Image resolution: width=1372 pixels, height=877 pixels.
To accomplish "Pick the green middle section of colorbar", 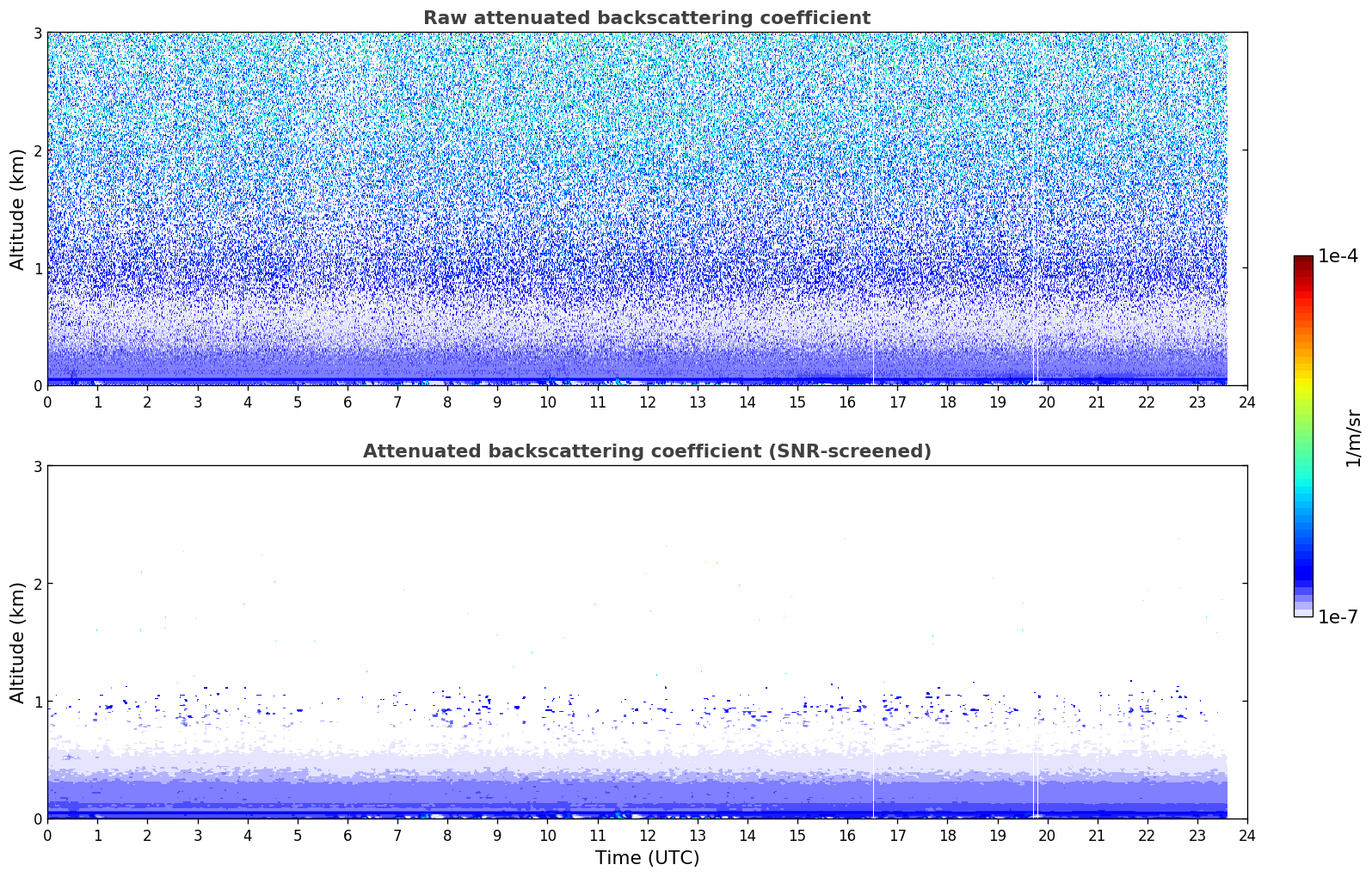I will [x=1303, y=430].
